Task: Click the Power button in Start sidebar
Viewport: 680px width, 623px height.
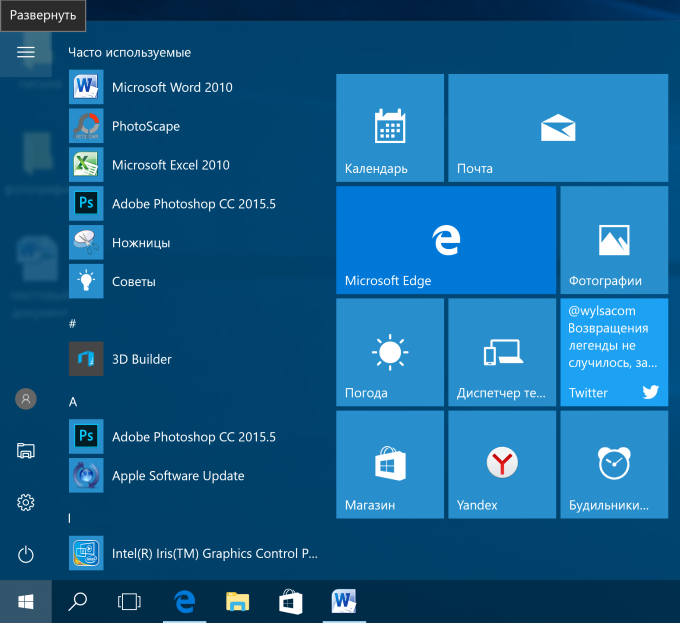Action: tap(26, 555)
